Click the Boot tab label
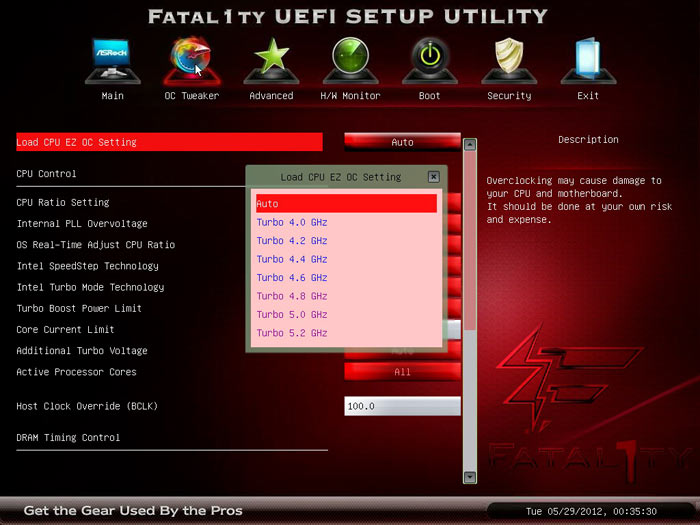This screenshot has width=700, height=525. 429,96
